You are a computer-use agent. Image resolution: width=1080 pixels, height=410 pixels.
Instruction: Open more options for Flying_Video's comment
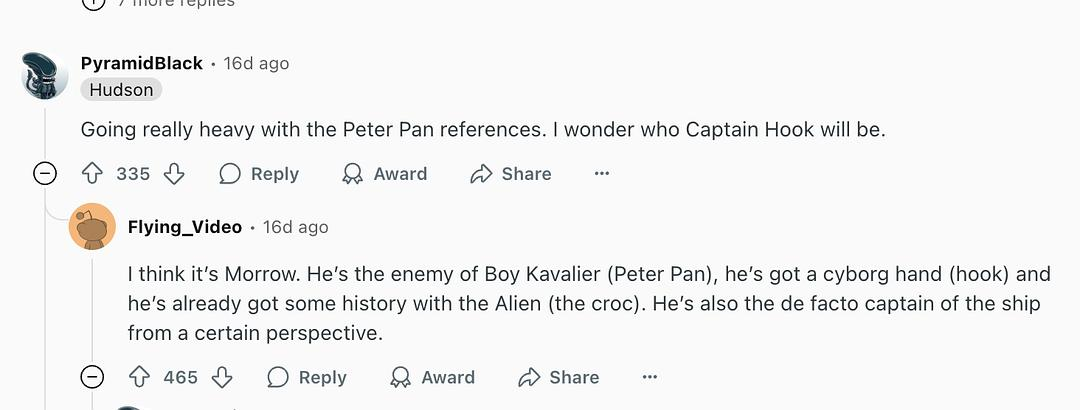click(x=650, y=377)
